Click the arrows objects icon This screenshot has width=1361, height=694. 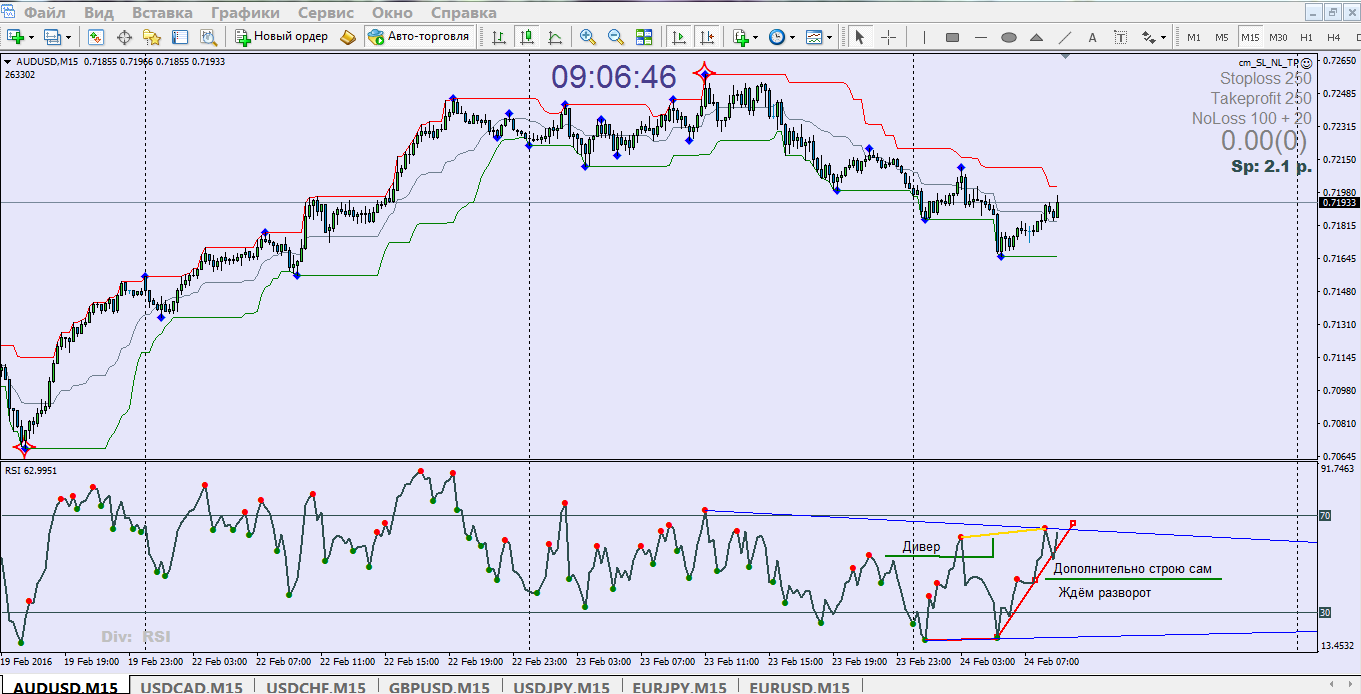[x=1148, y=37]
